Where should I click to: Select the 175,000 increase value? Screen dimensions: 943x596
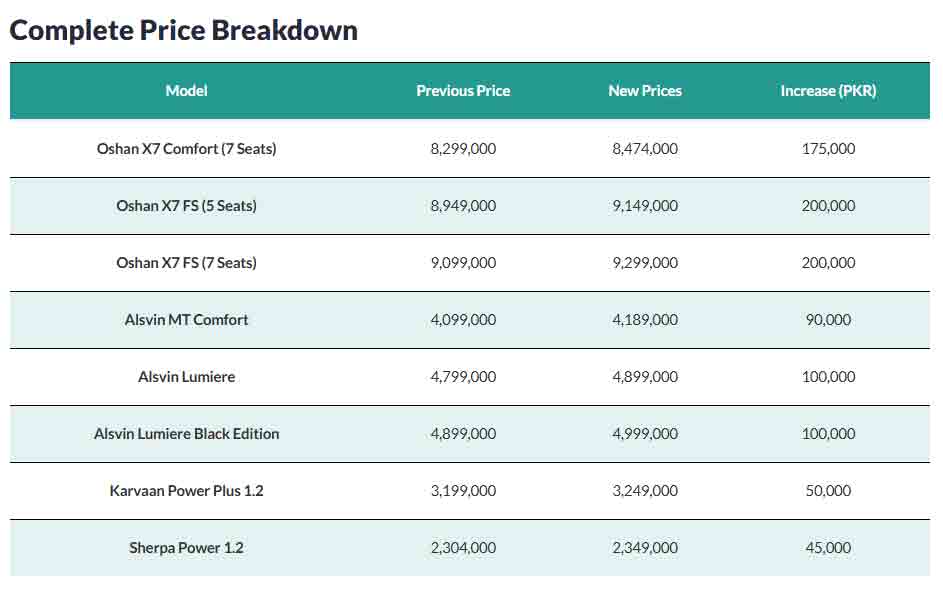828,149
